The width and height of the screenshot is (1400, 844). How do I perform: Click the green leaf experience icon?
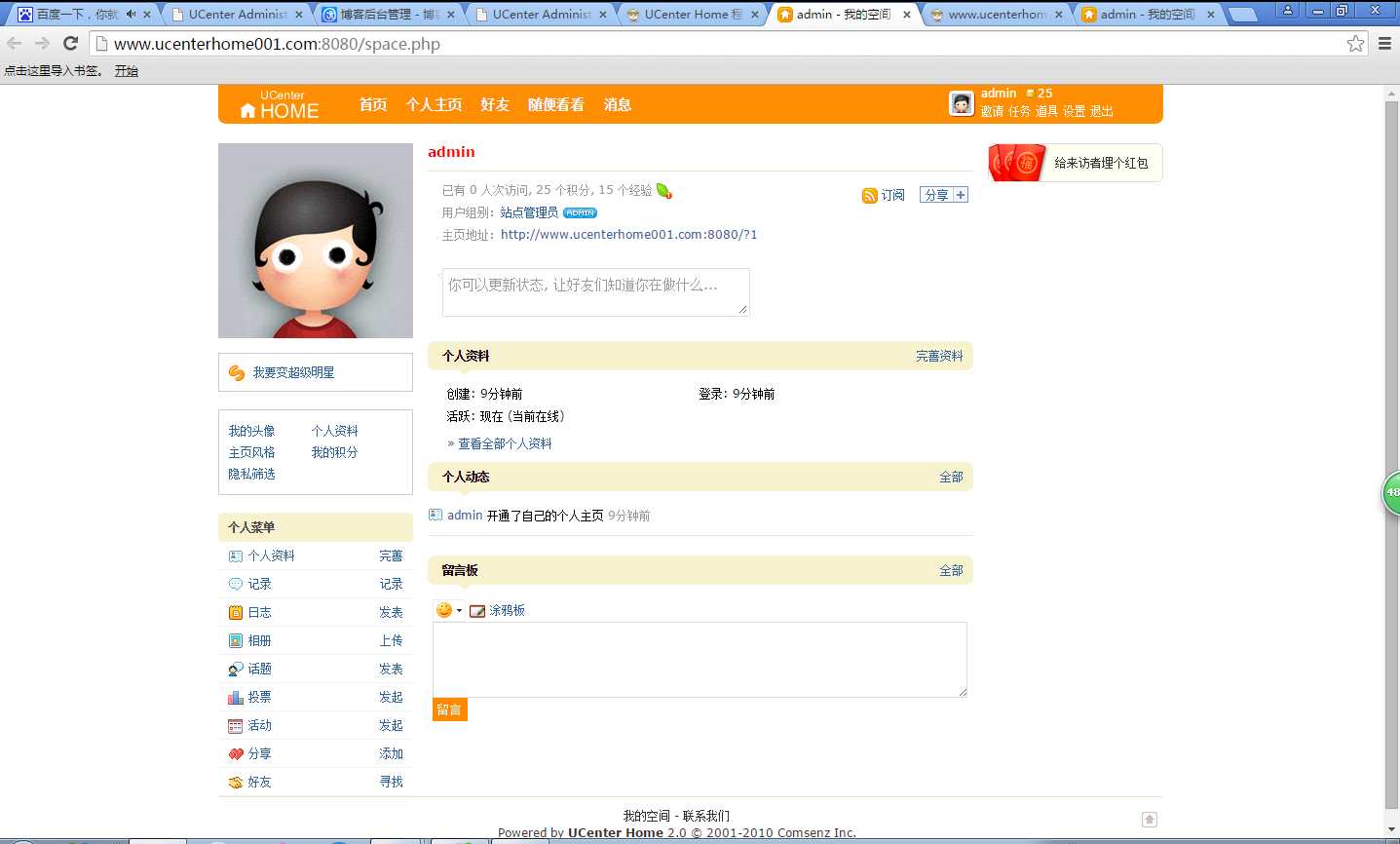tap(664, 191)
